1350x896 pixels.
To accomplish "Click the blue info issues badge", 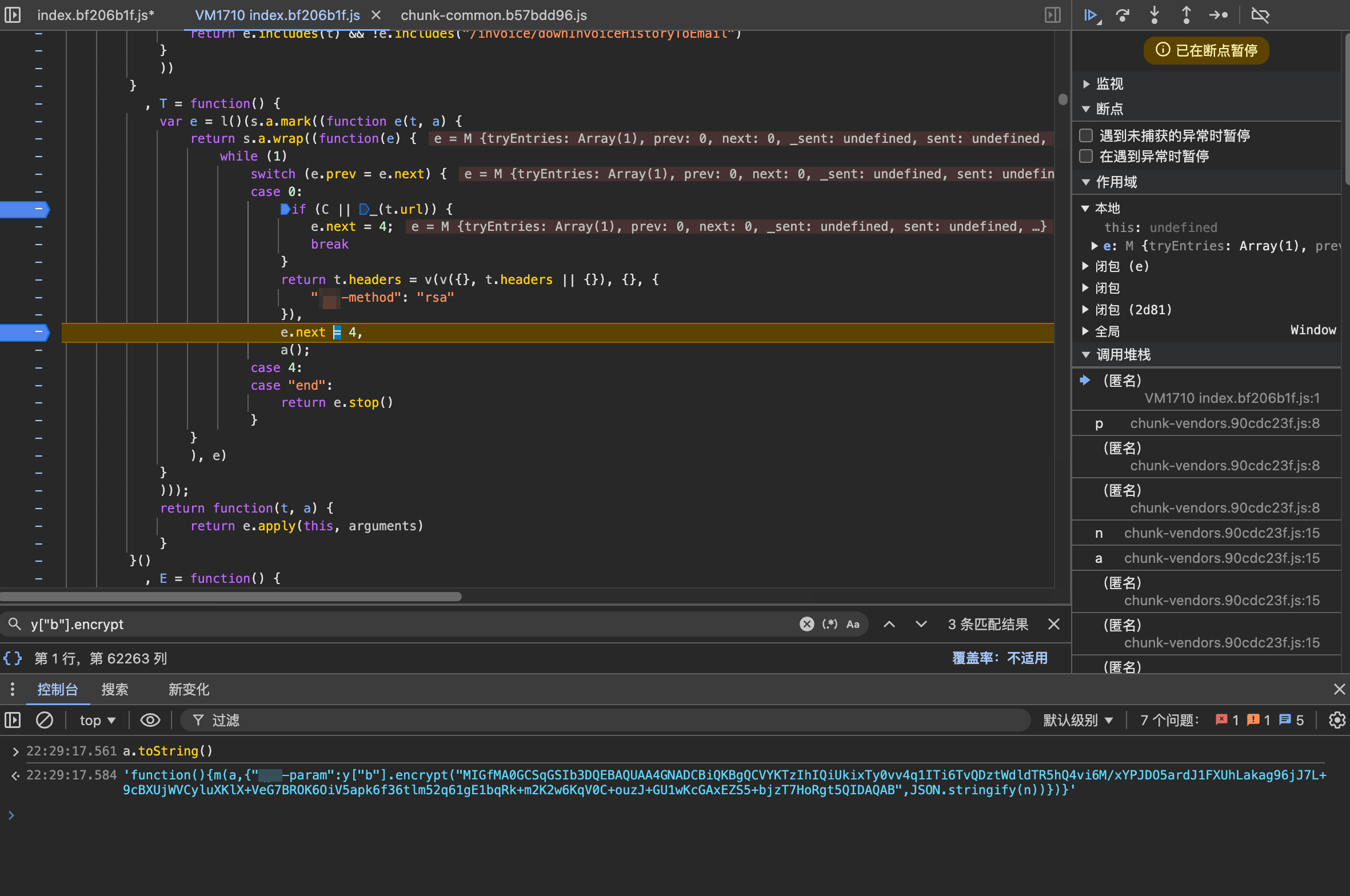I will (1291, 720).
